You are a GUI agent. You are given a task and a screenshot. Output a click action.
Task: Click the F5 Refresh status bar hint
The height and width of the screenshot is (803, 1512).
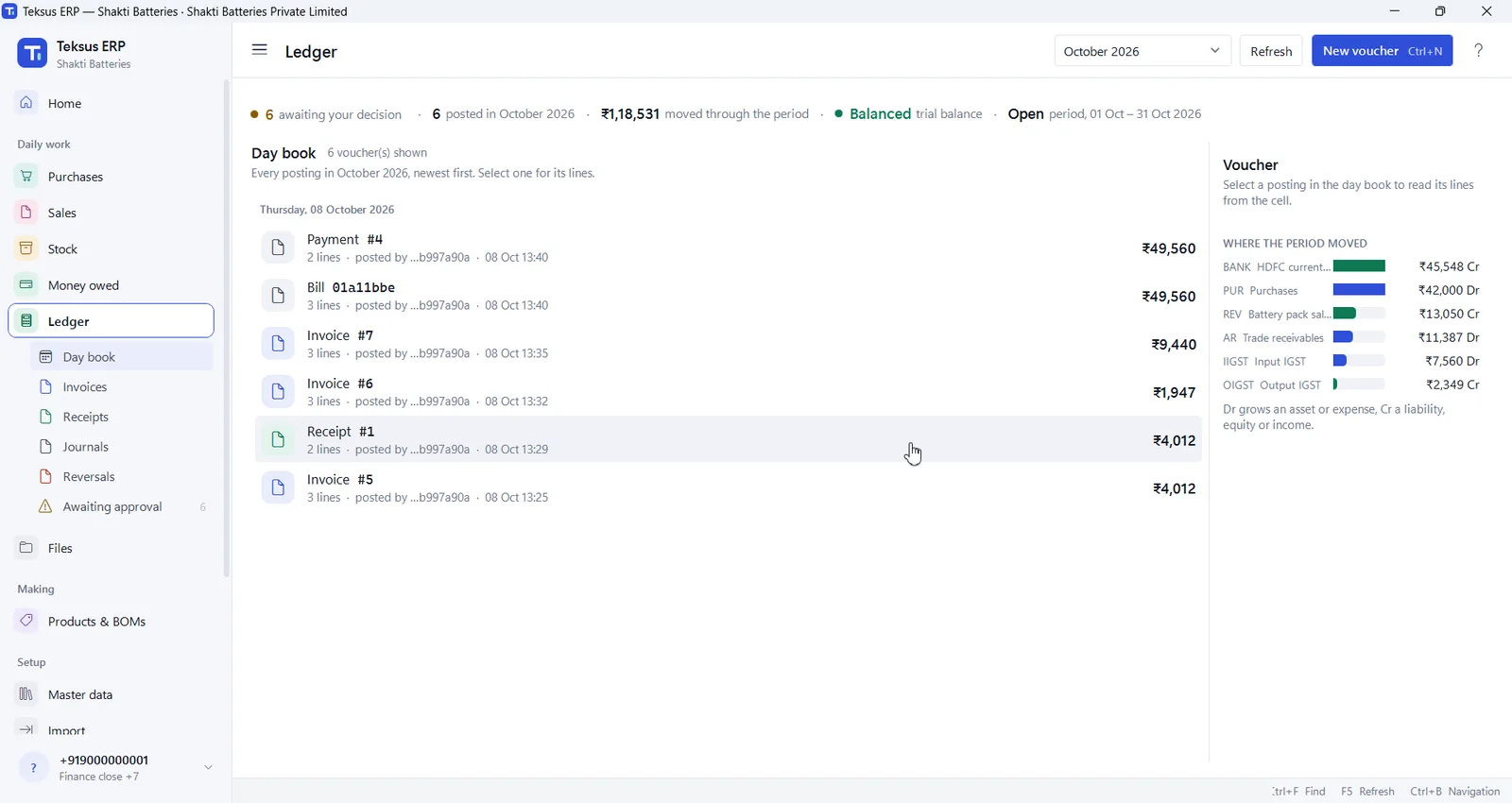click(1367, 792)
